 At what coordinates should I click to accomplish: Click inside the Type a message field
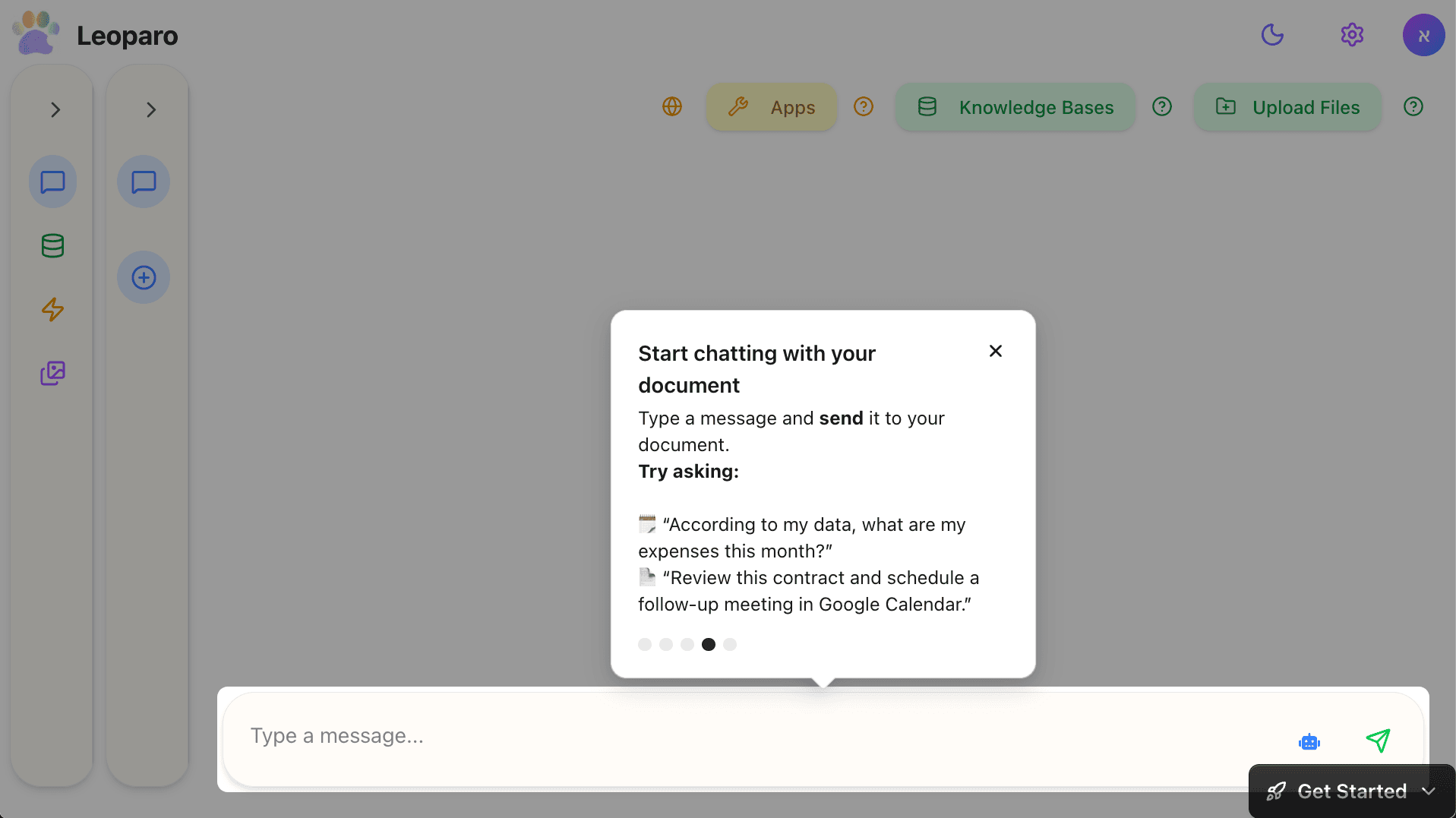click(x=608, y=735)
